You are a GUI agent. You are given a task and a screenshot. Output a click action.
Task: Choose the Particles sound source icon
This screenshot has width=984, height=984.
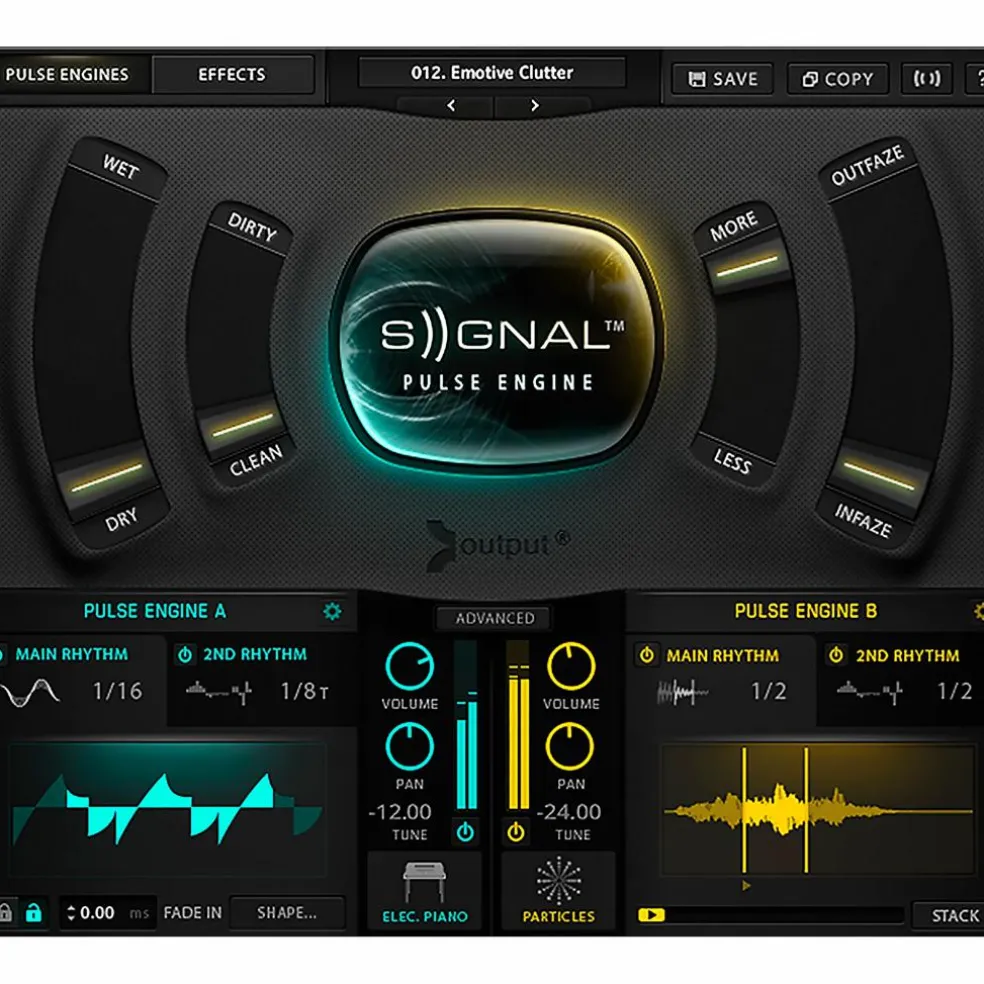[x=559, y=881]
